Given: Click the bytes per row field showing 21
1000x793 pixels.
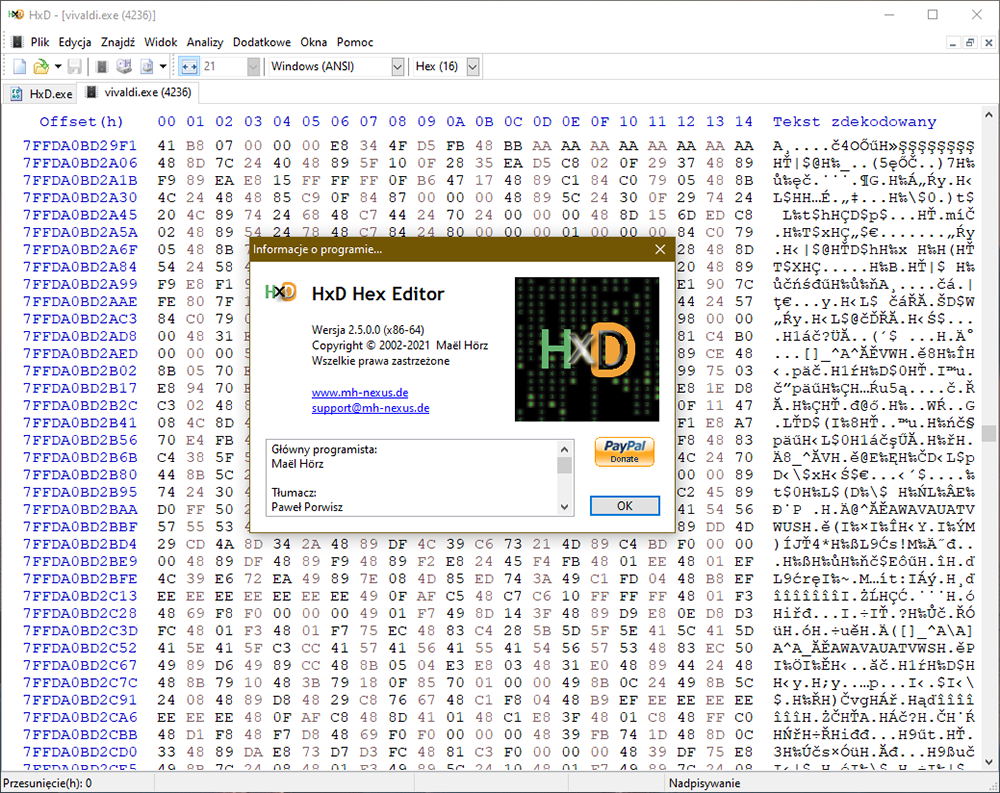Looking at the screenshot, I should point(224,66).
